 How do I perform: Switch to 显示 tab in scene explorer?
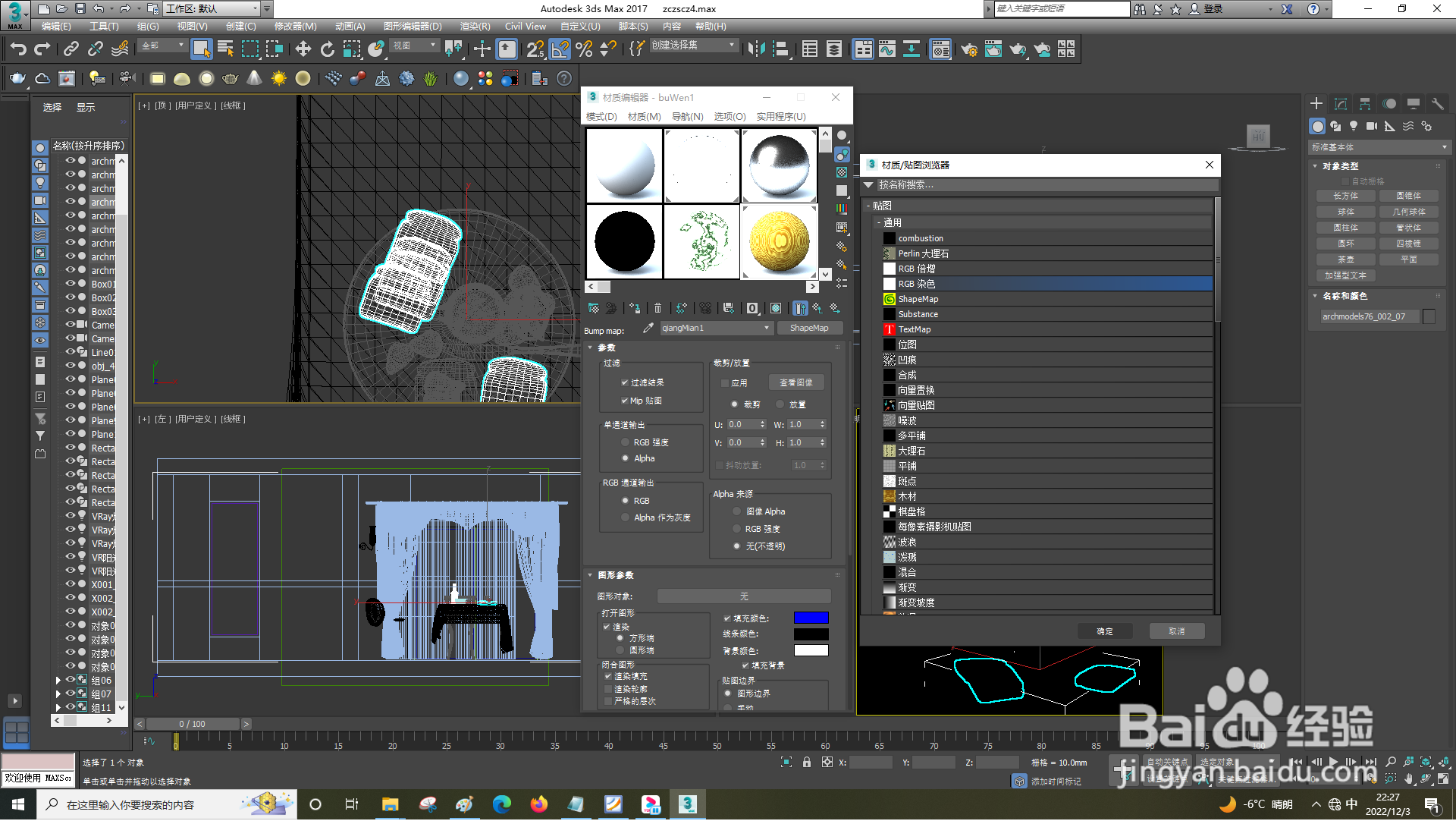(86, 107)
